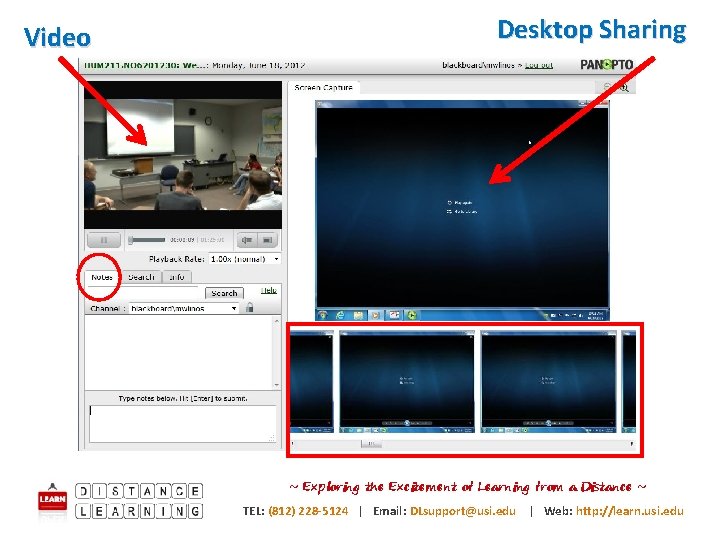Click the main screen capture view
Viewport: 720px width, 540px height.
point(462,210)
